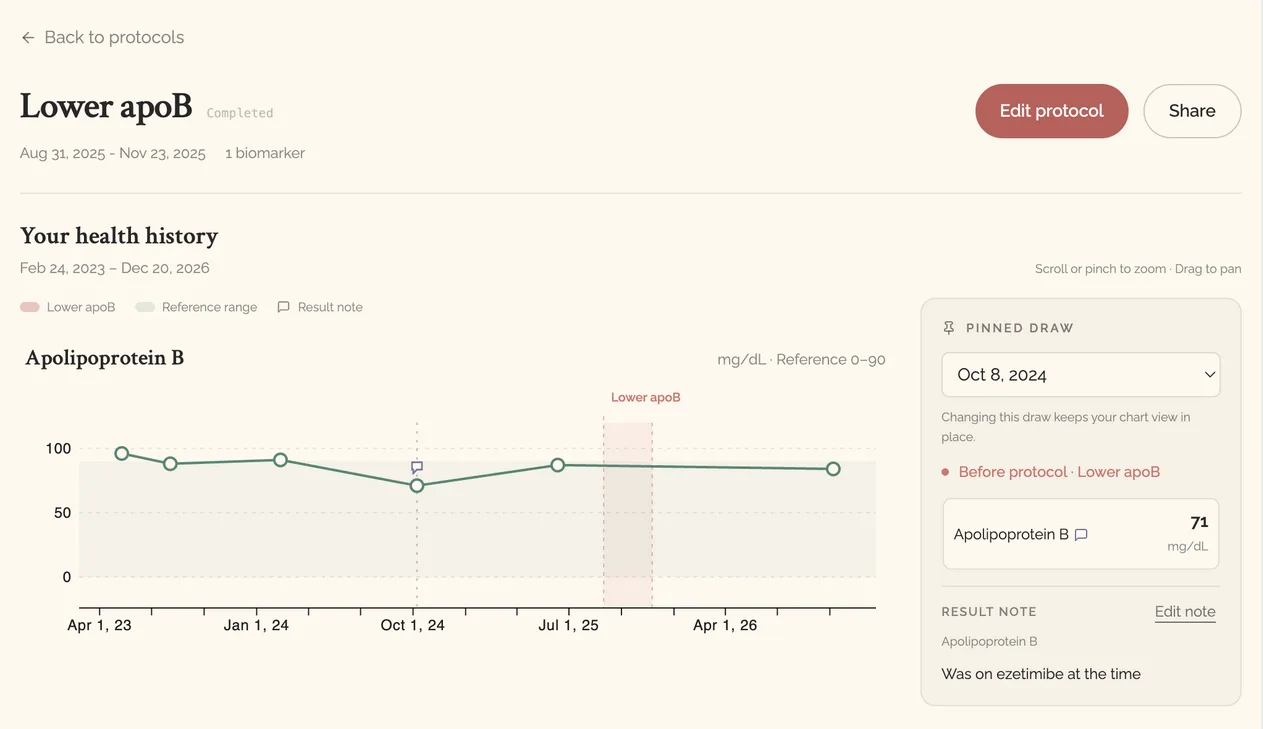The image size is (1263, 729).
Task: Click the note icon on the chart
Action: pyautogui.click(x=417, y=467)
